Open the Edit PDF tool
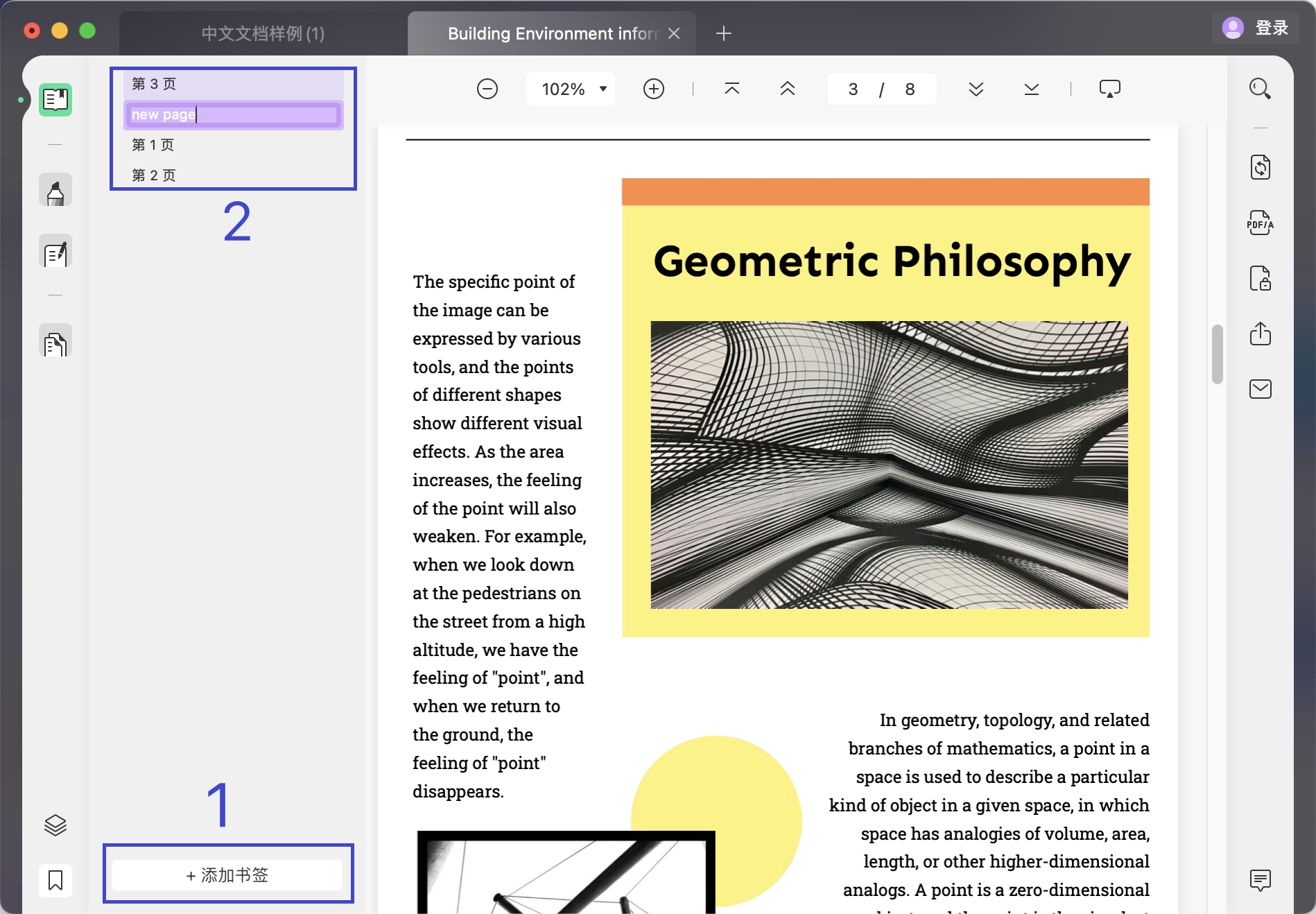Image resolution: width=1316 pixels, height=914 pixels. coord(55,252)
